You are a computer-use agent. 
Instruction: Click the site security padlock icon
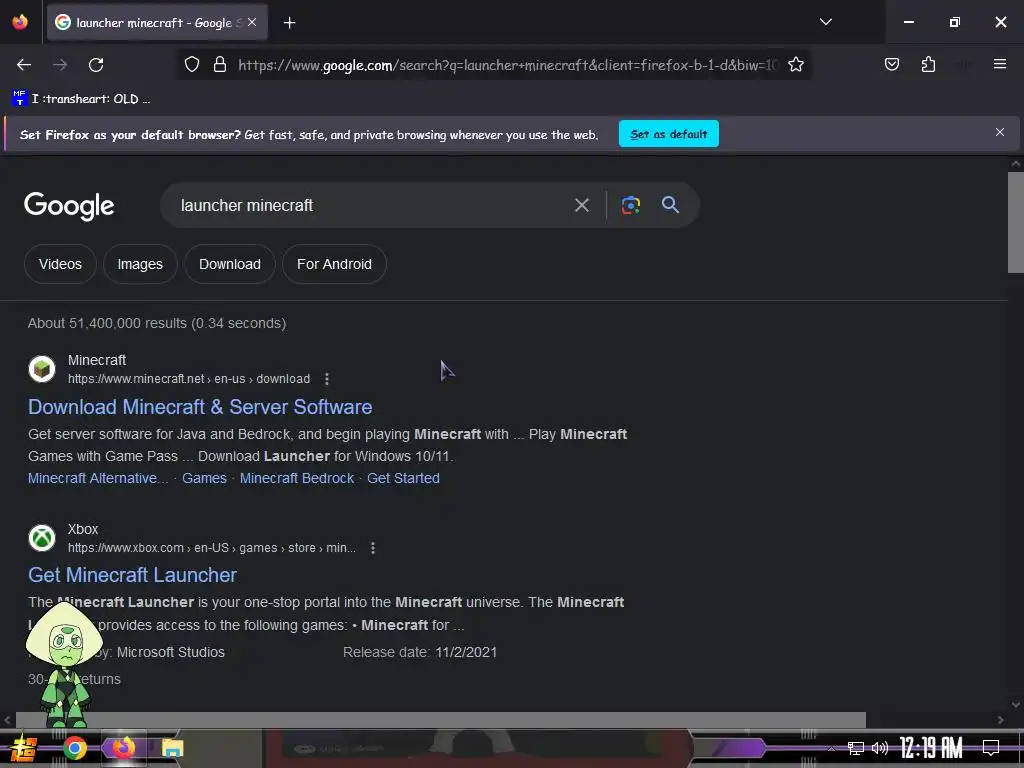click(x=220, y=65)
